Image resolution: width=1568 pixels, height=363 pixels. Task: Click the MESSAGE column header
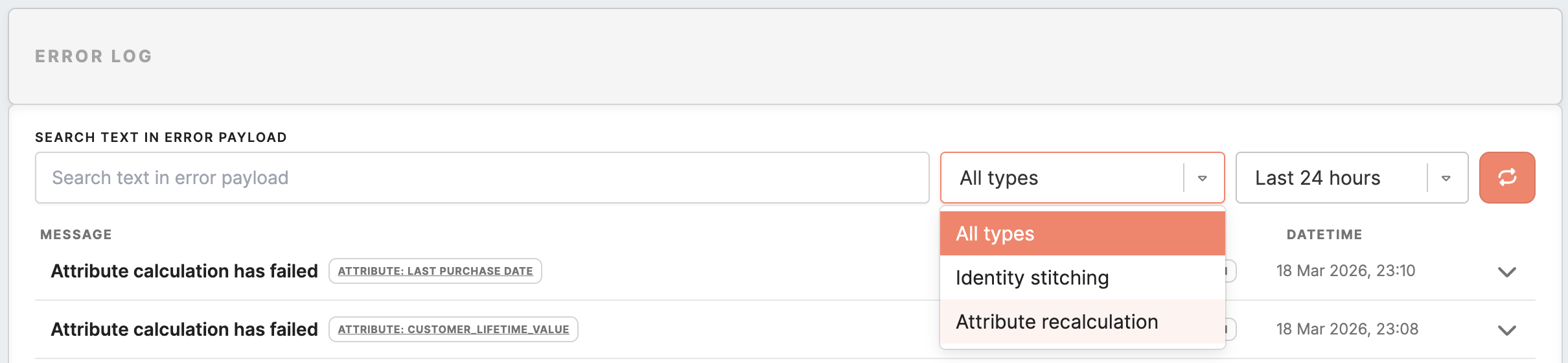point(76,235)
